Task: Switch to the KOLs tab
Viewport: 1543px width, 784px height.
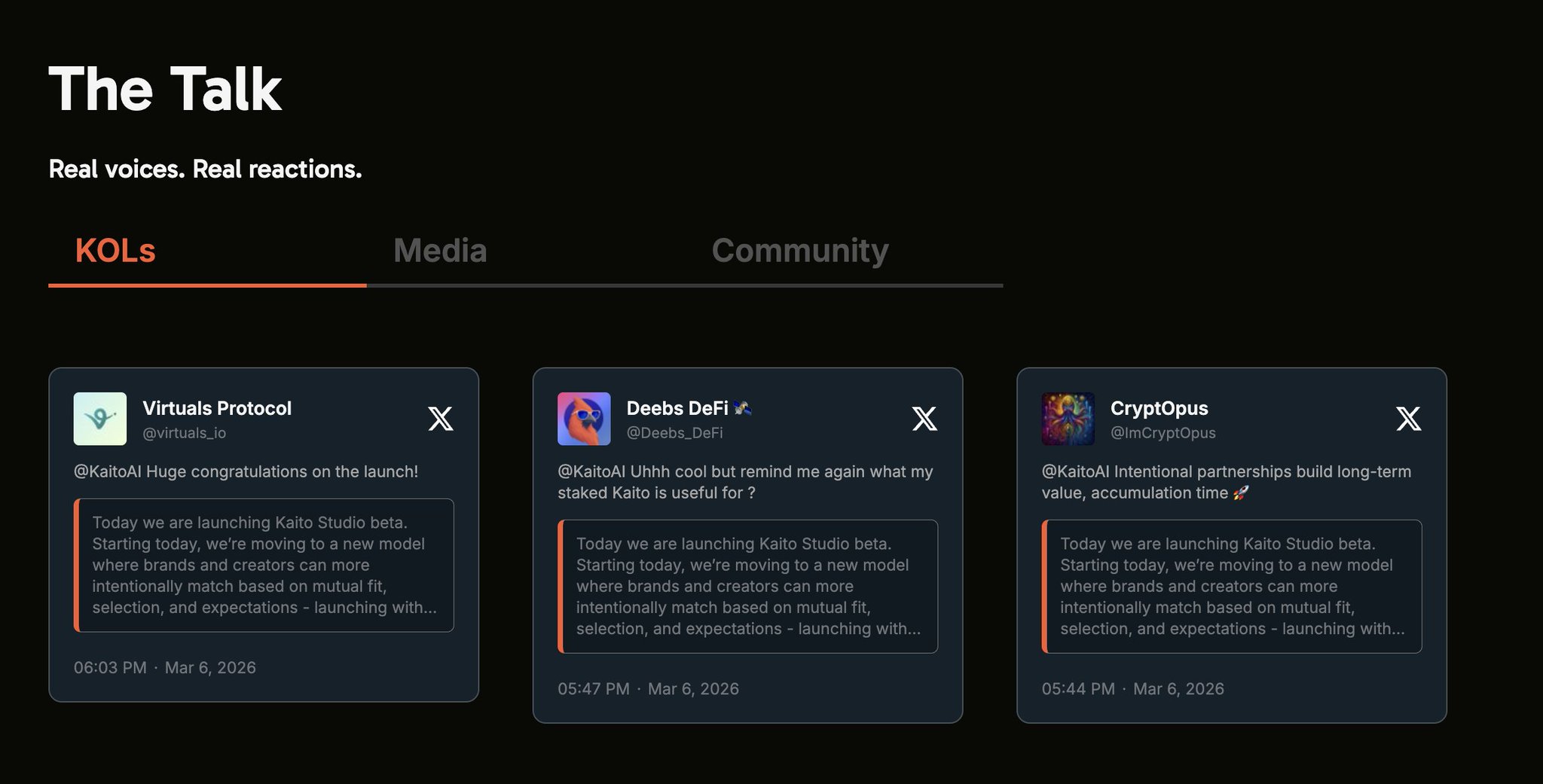Action: [x=115, y=251]
